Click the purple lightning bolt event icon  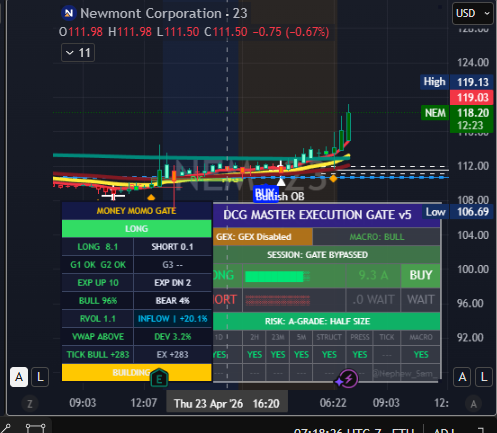coord(348,379)
